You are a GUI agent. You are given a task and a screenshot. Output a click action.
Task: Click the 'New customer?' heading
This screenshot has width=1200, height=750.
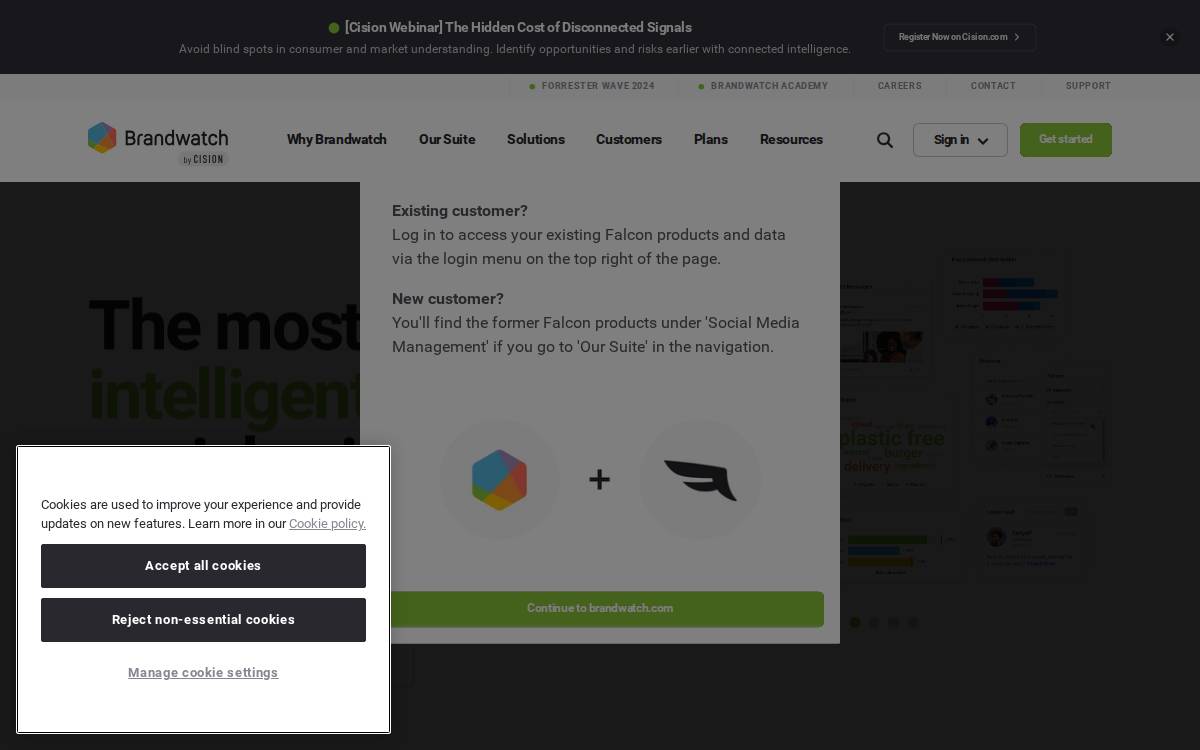(448, 299)
